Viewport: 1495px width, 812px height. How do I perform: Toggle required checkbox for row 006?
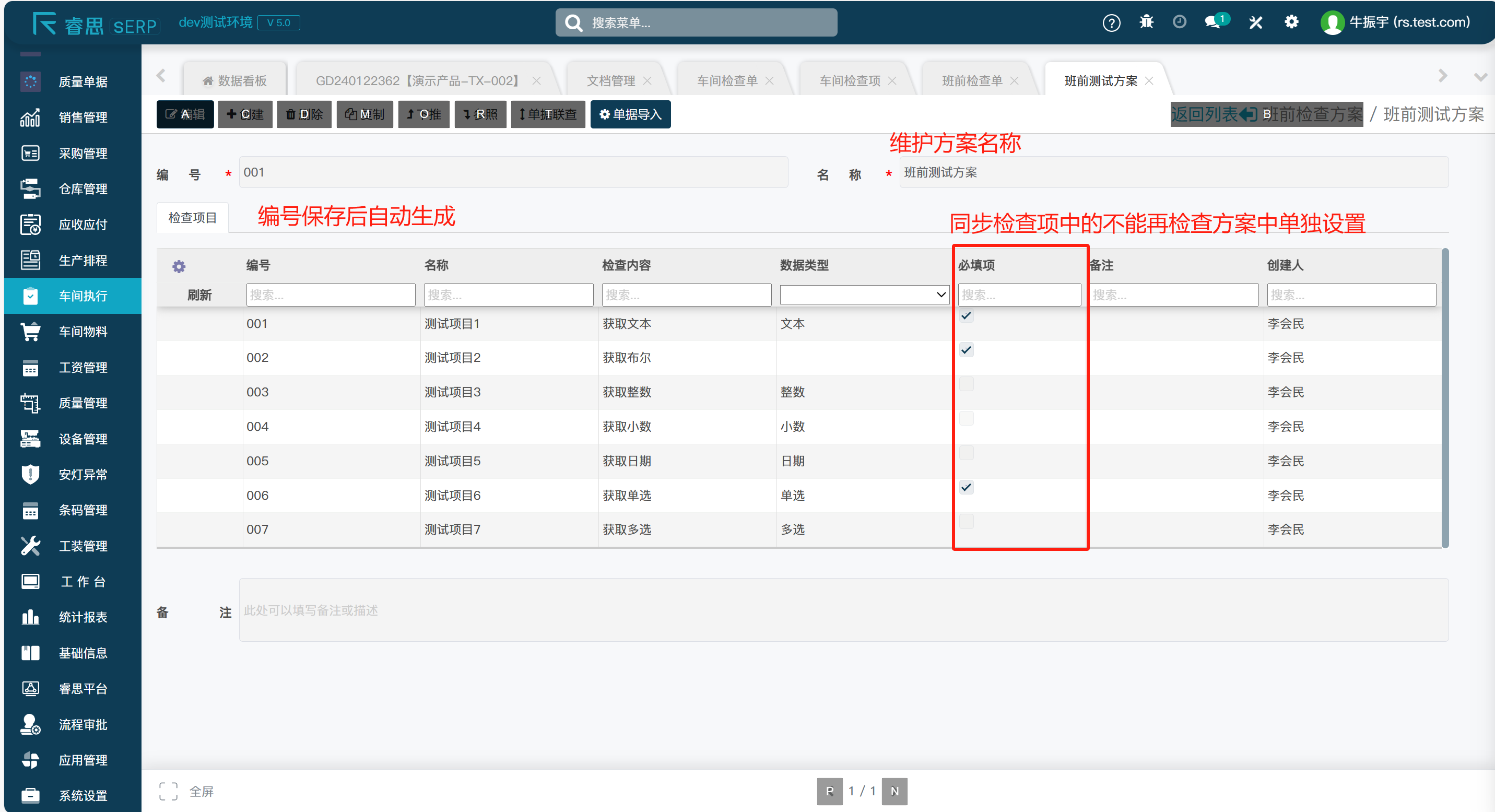pyautogui.click(x=967, y=488)
